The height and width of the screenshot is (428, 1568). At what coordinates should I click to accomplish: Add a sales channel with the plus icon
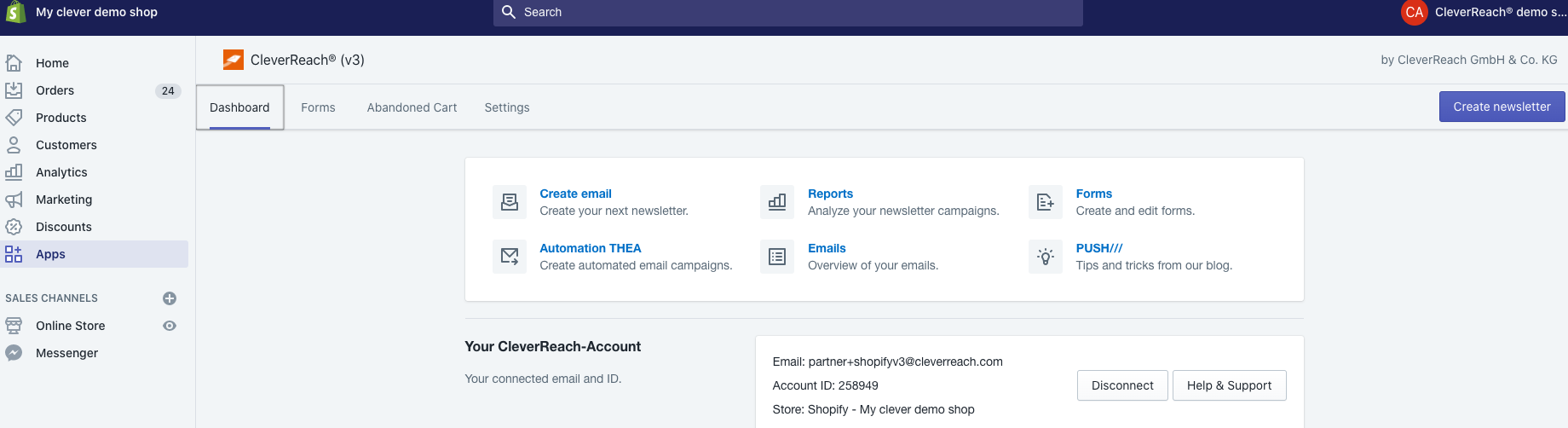click(170, 298)
